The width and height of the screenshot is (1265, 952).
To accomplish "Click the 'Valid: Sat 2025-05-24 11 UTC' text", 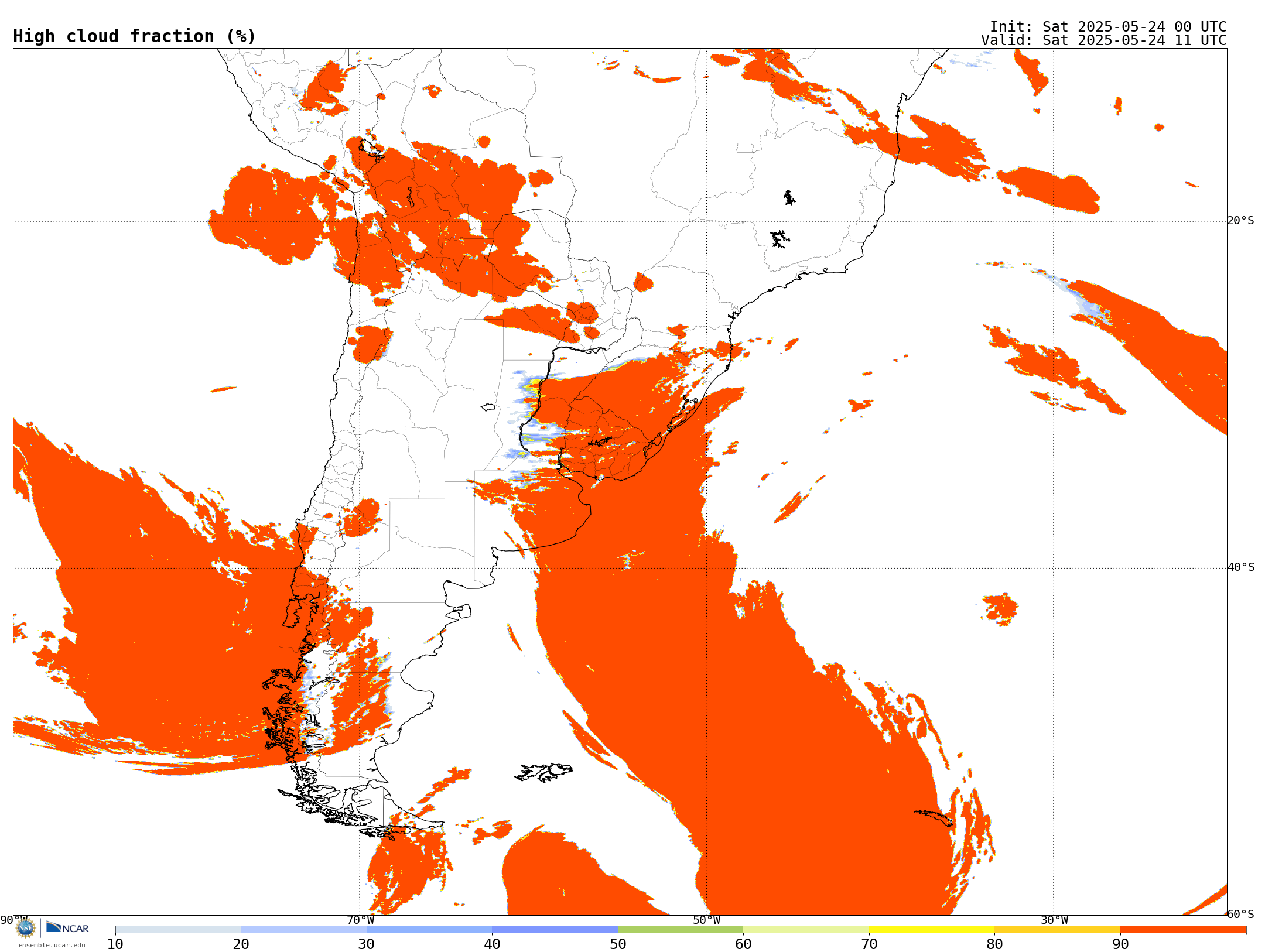I will (x=1104, y=40).
